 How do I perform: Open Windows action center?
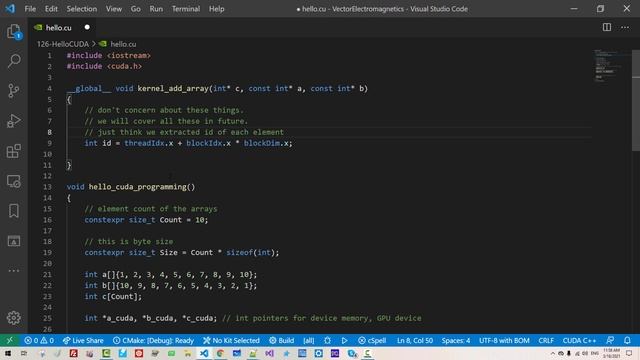[629, 353]
